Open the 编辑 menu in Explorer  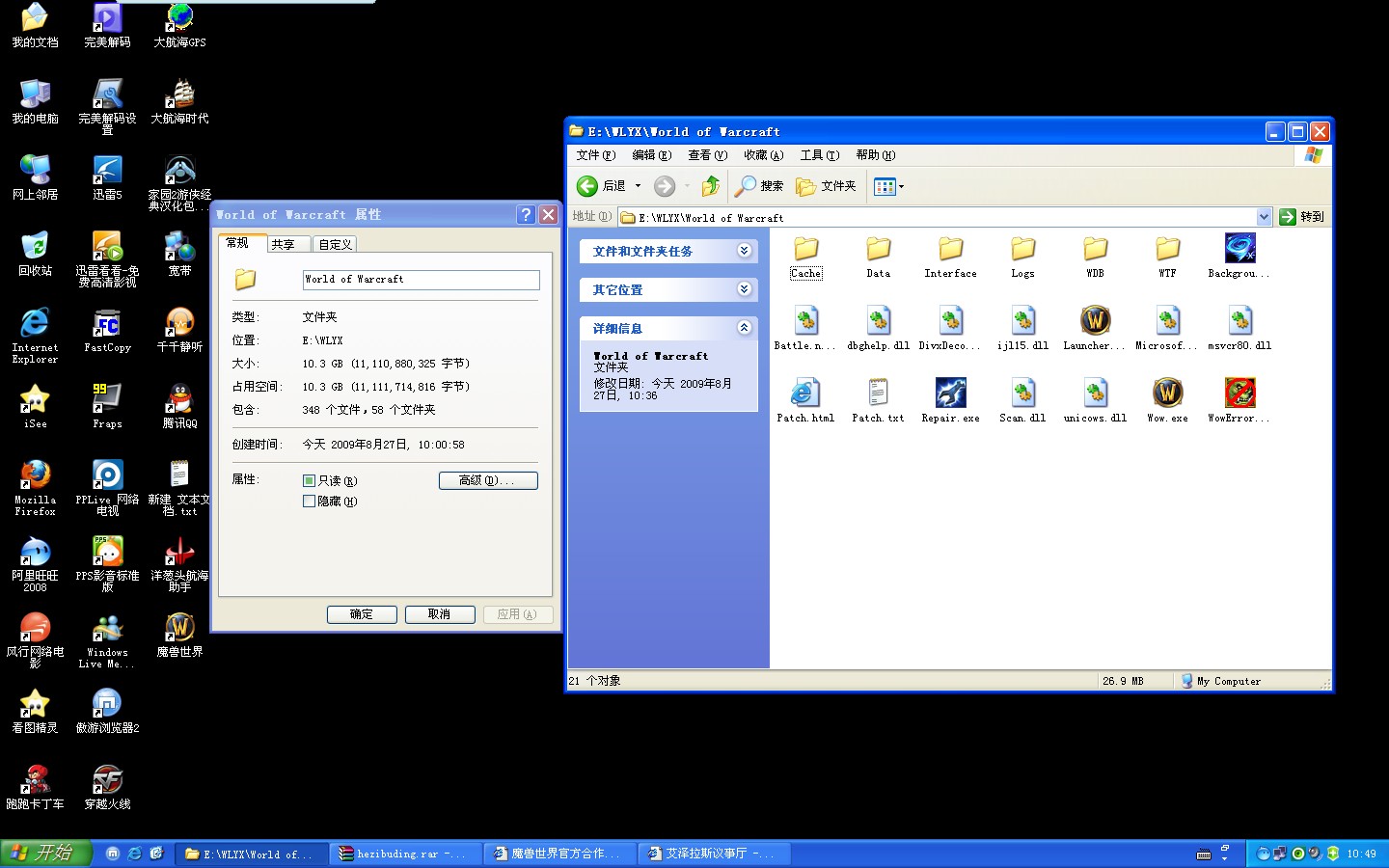coord(651,155)
